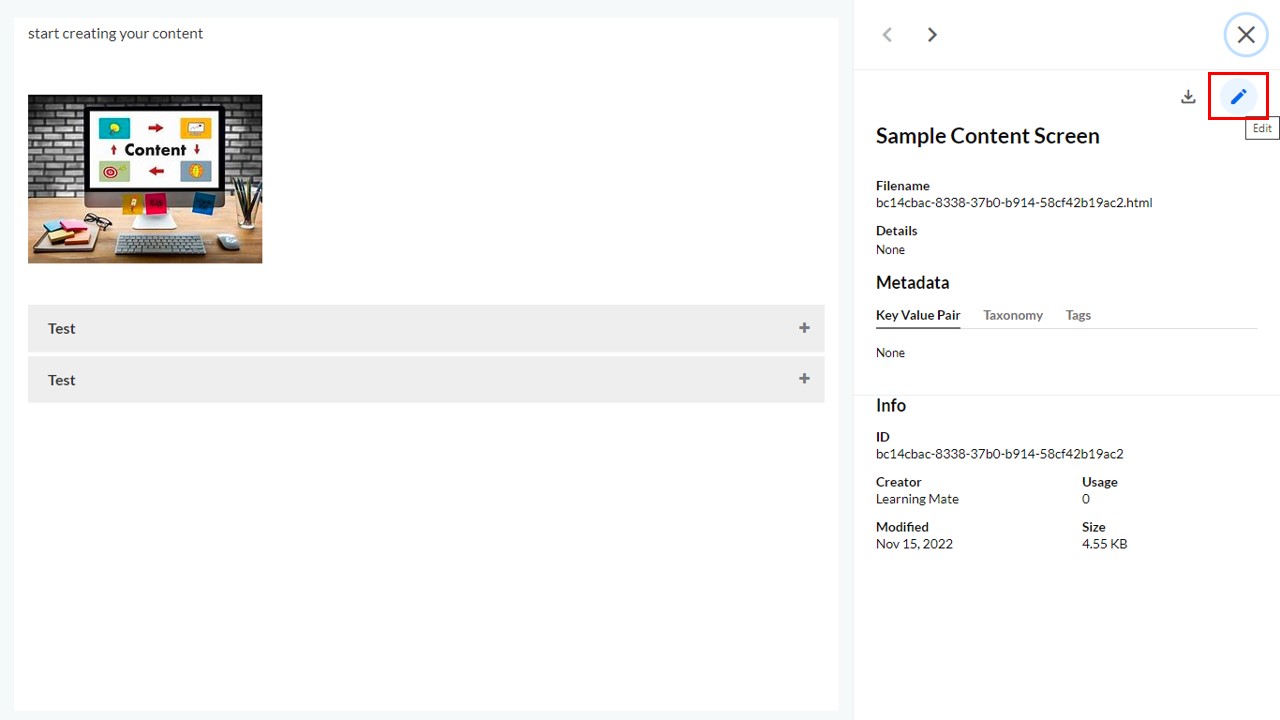This screenshot has height=720, width=1280.
Task: Click the Learning Mate creator name
Action: tap(917, 499)
